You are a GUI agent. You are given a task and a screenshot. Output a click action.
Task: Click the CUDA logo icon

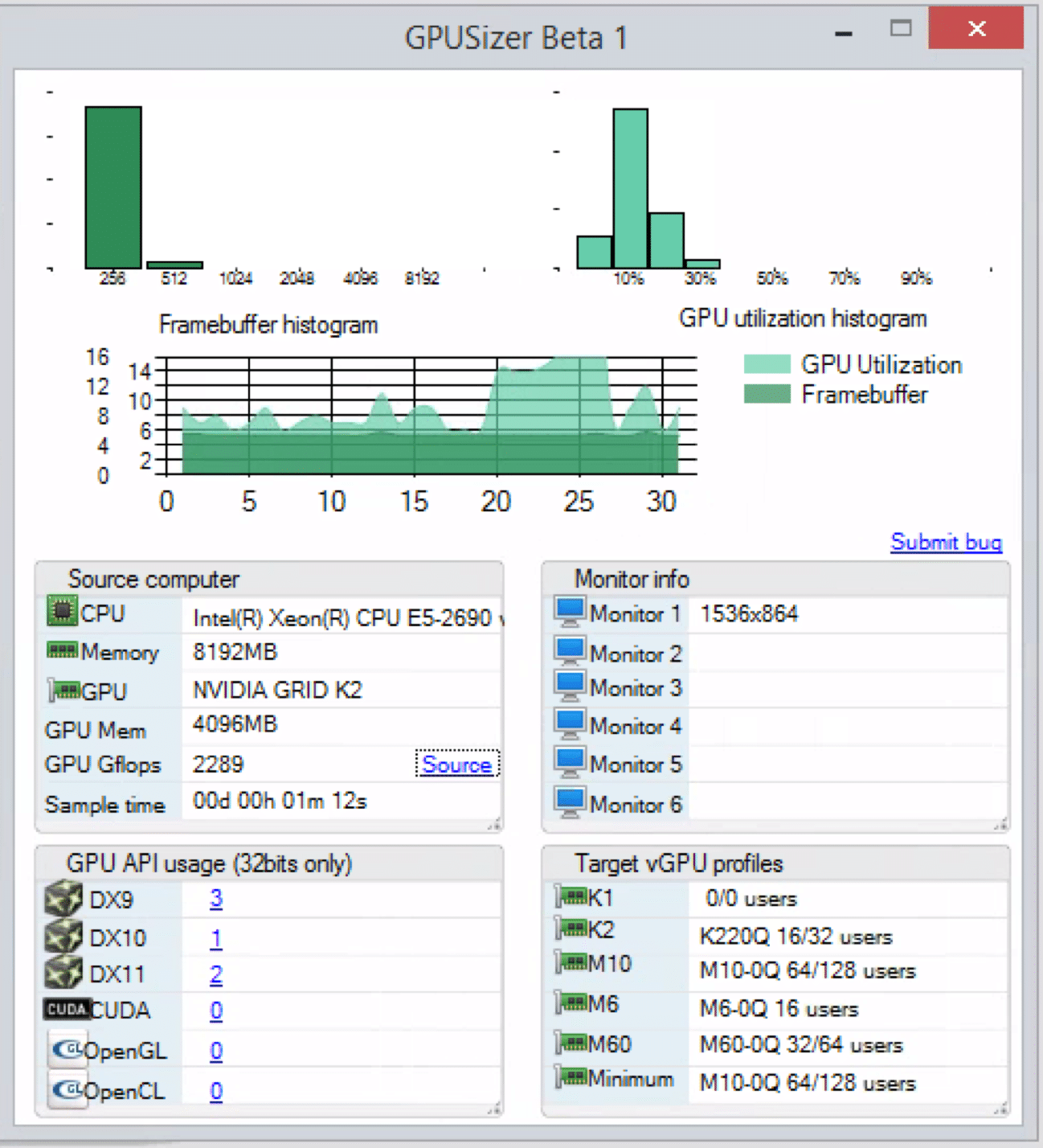[67, 1009]
